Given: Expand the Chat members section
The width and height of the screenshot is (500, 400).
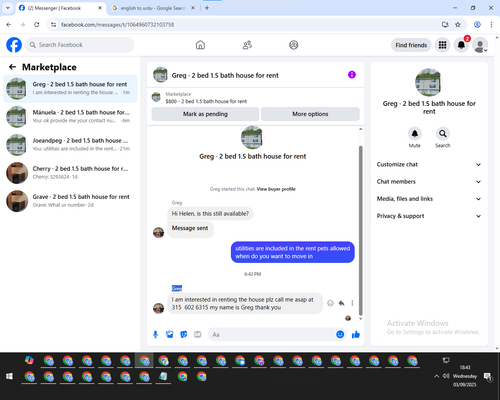Looking at the screenshot, I should tap(429, 182).
